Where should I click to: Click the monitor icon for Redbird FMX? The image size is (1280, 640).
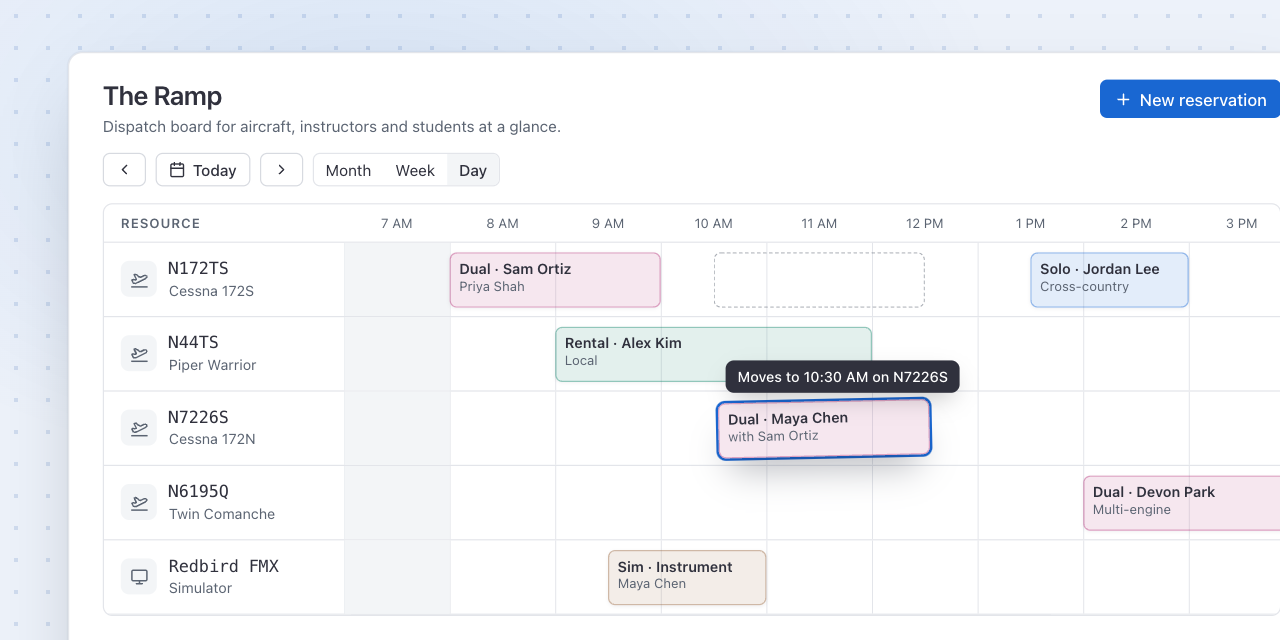[x=139, y=576]
